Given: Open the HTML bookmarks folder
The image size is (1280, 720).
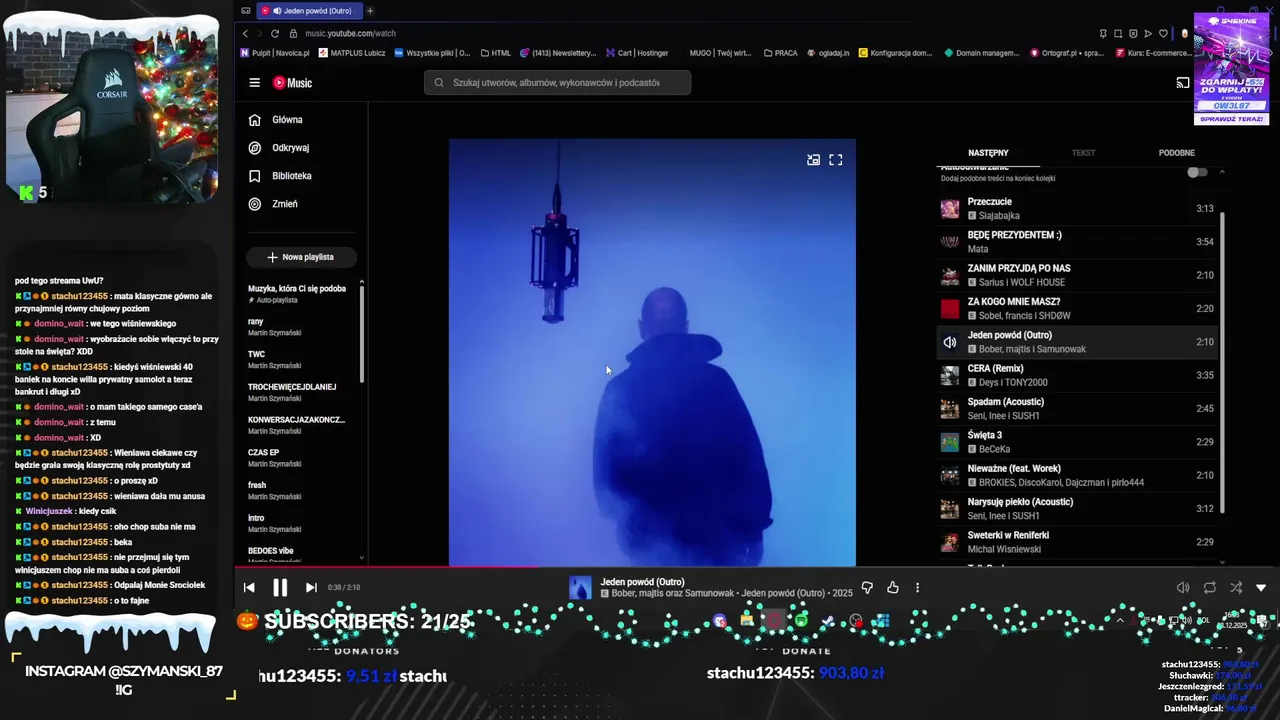Looking at the screenshot, I should tap(496, 53).
